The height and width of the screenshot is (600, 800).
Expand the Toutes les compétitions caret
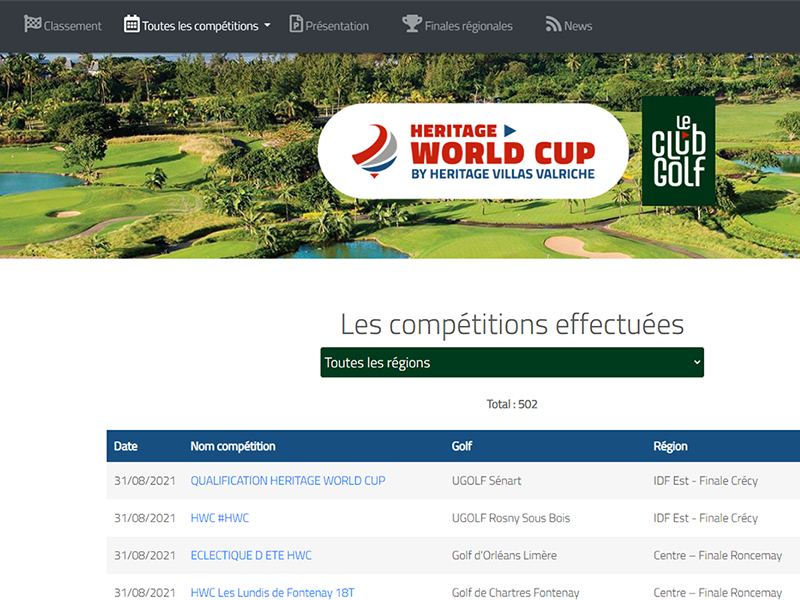pyautogui.click(x=267, y=26)
